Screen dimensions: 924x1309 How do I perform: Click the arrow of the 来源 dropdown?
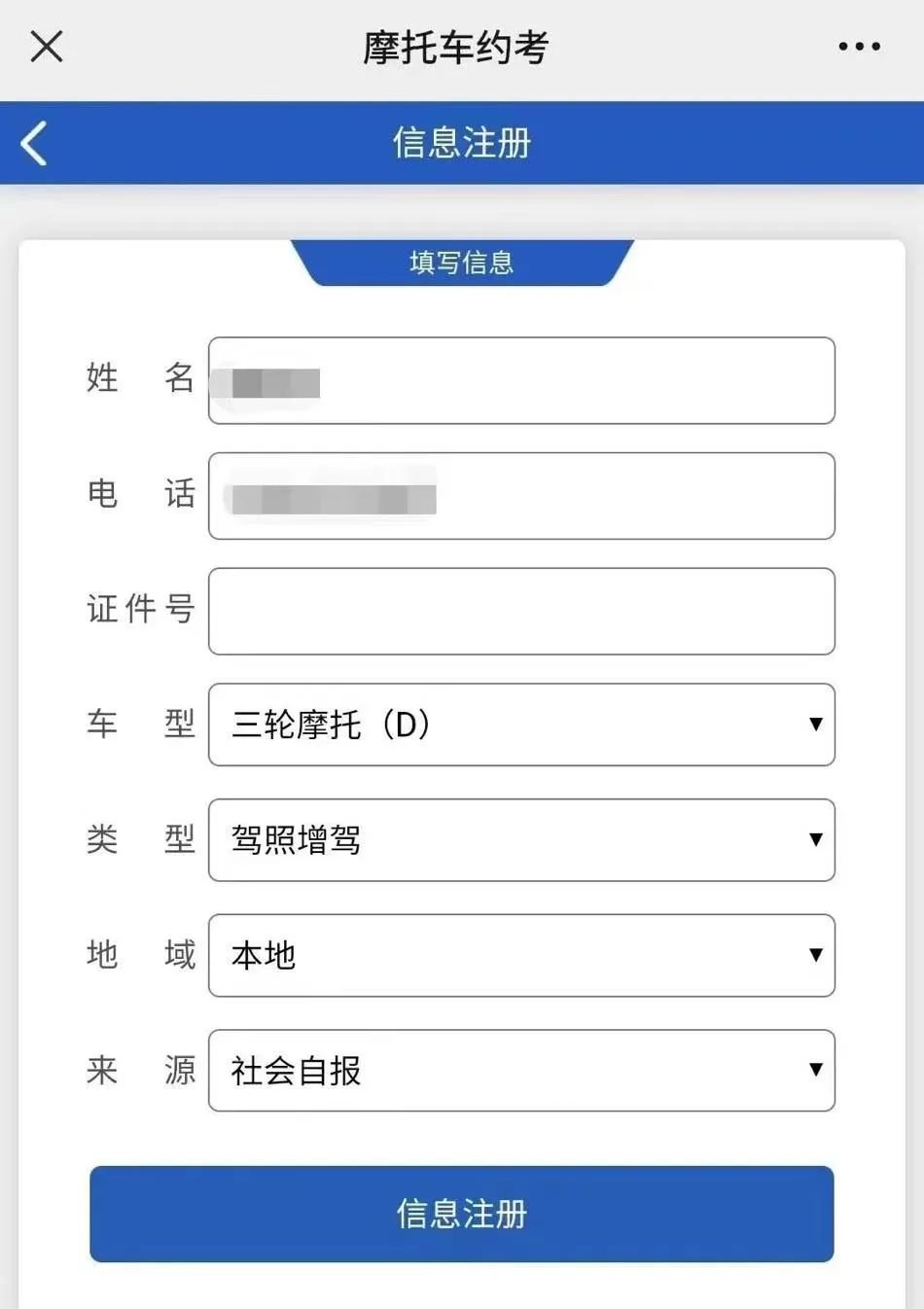815,1070
